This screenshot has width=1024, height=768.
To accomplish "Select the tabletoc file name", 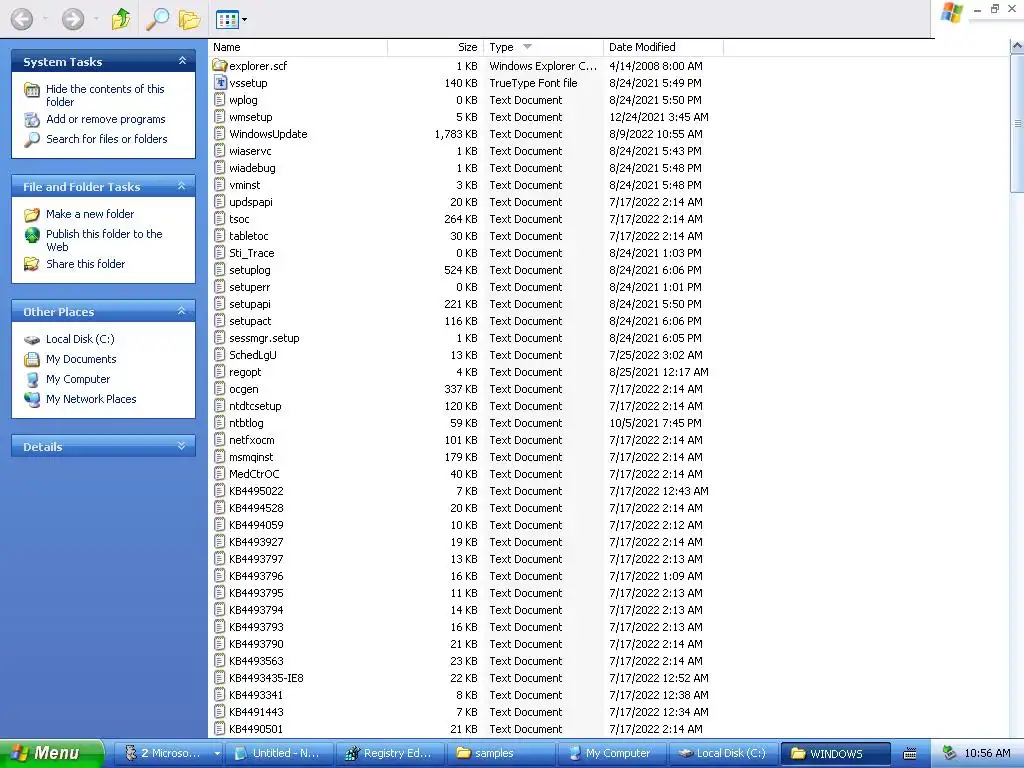I will click(249, 236).
